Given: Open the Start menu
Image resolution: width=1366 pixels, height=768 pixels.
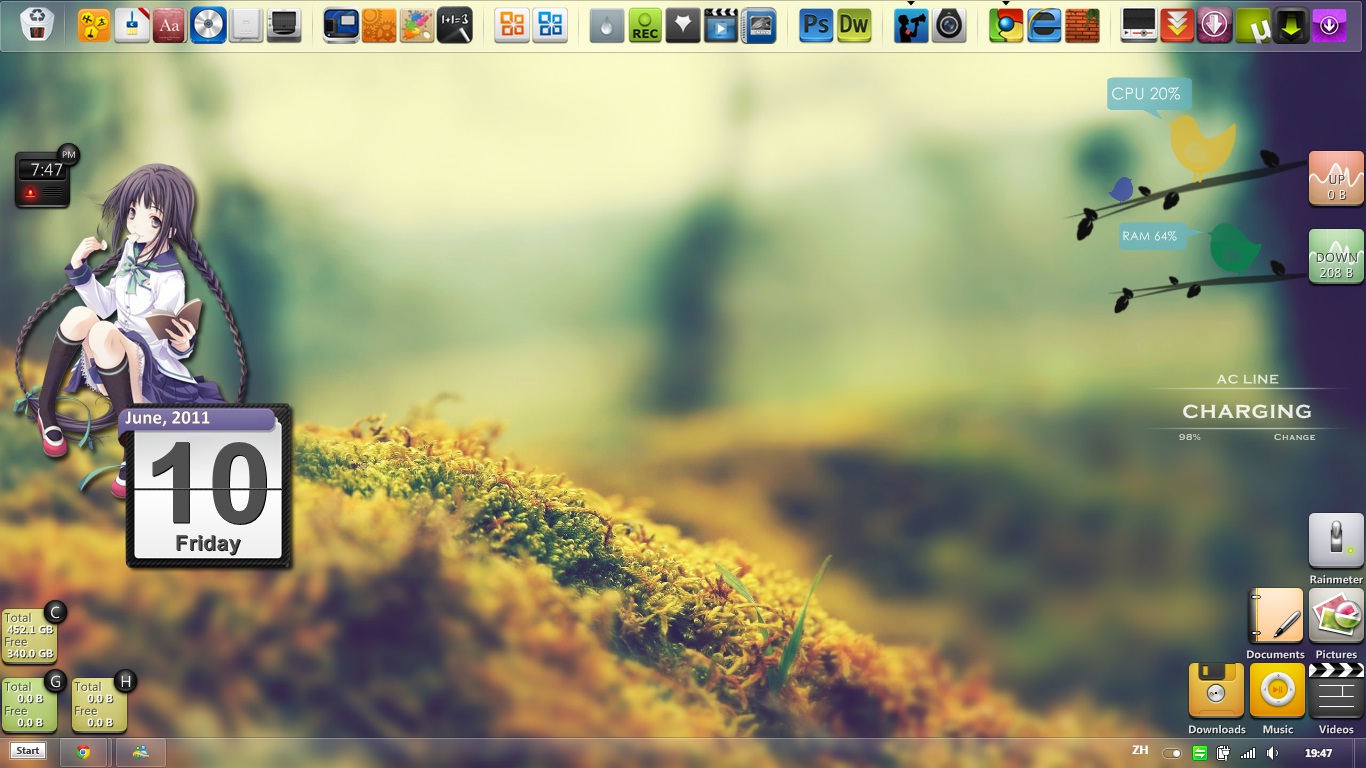Looking at the screenshot, I should tap(28, 751).
